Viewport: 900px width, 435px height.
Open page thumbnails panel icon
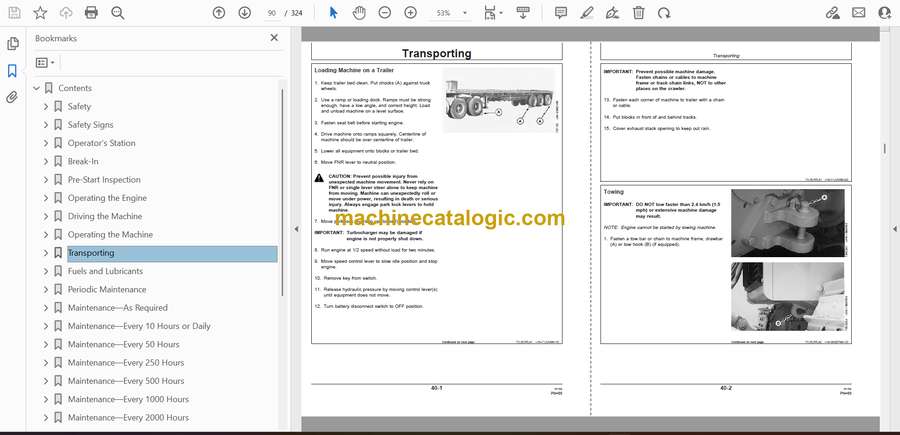tap(12, 44)
